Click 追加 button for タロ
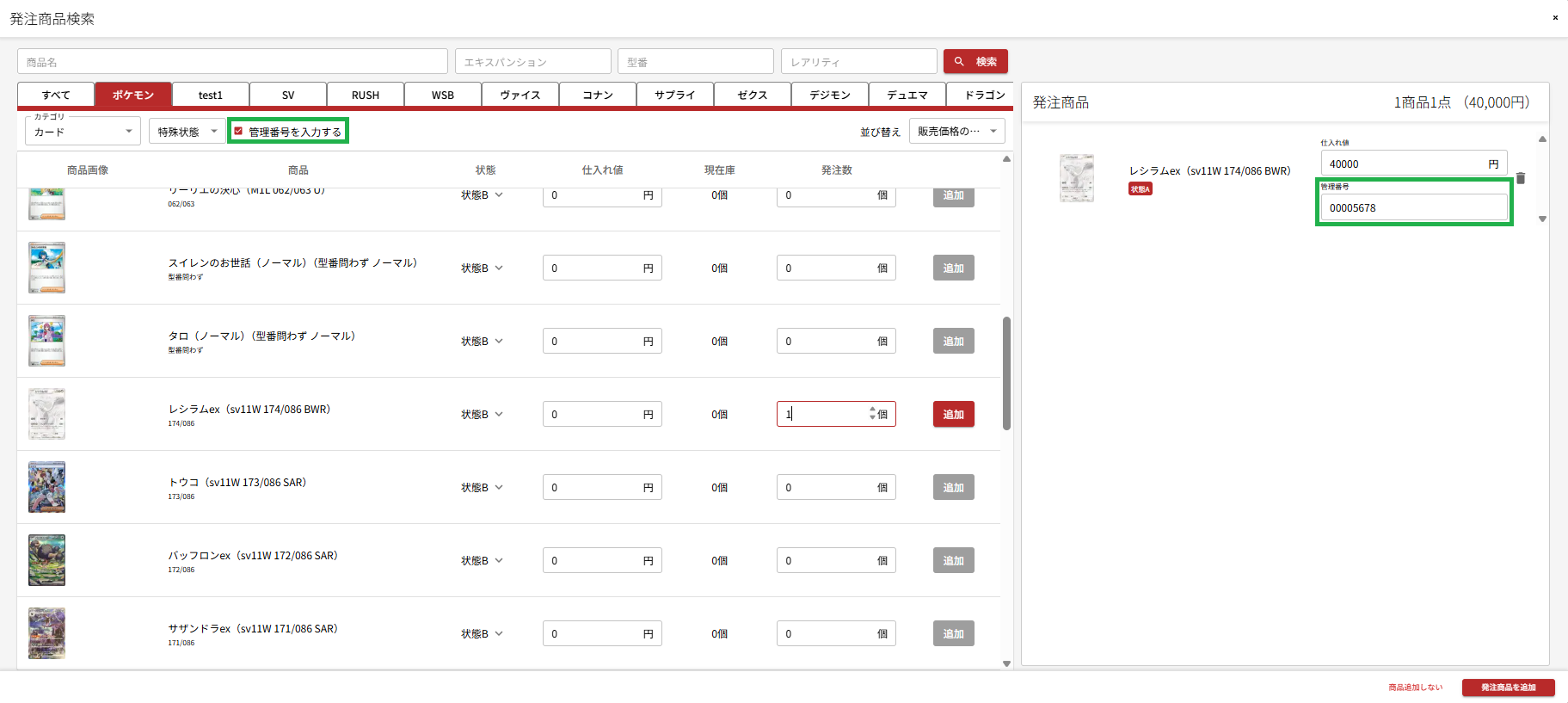Screen dimensions: 1568x703 pyautogui.click(x=954, y=341)
